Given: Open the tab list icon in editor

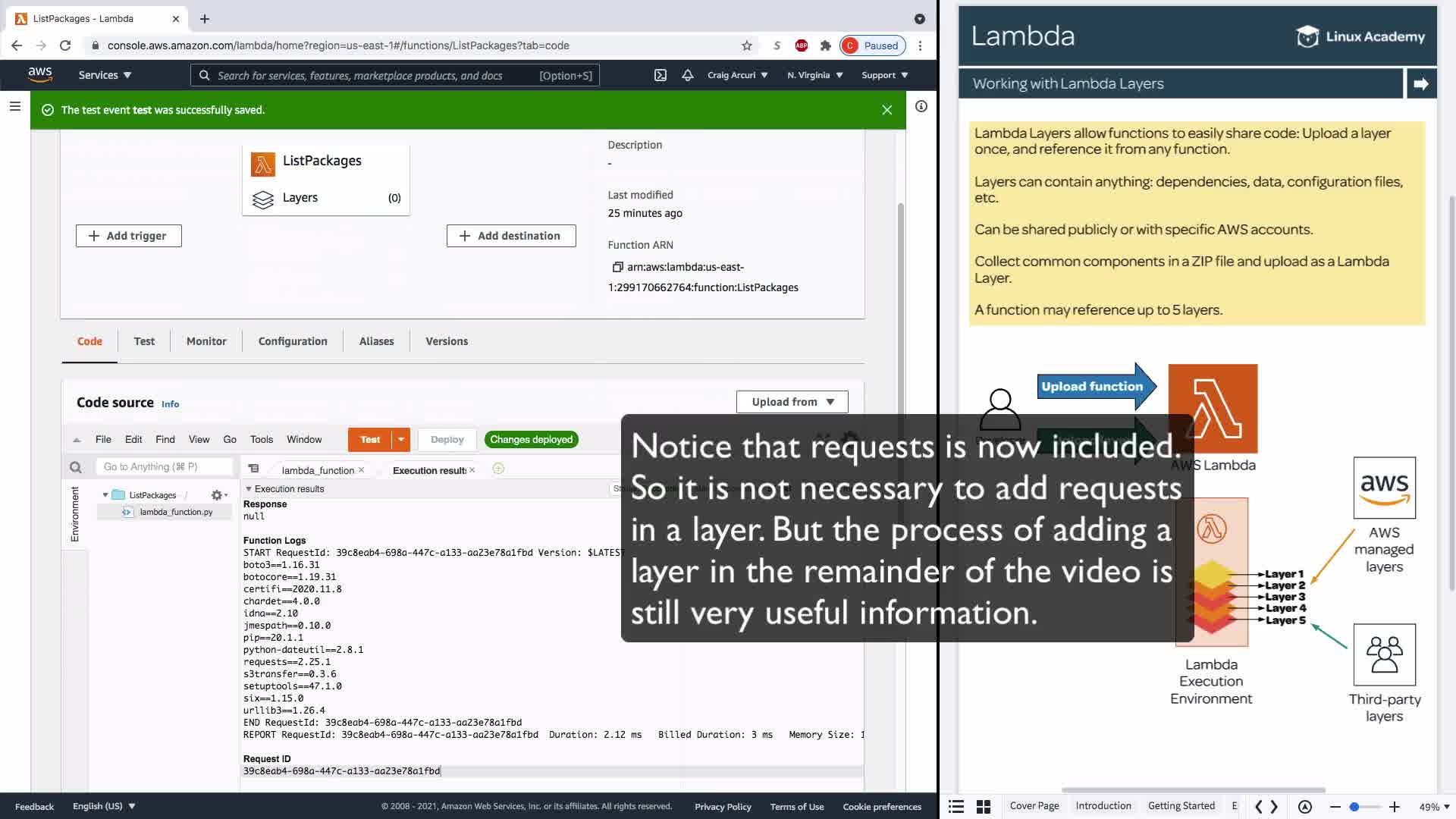Looking at the screenshot, I should click(x=253, y=469).
